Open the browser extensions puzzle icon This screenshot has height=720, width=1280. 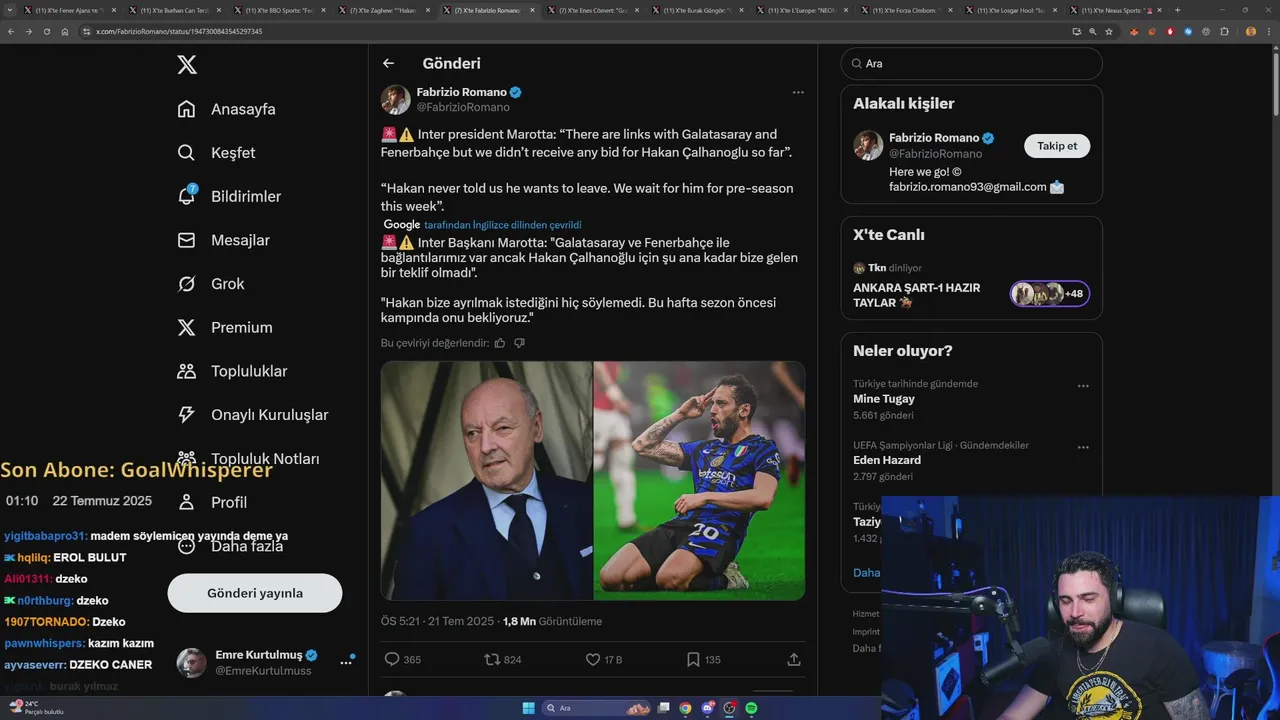[1224, 31]
